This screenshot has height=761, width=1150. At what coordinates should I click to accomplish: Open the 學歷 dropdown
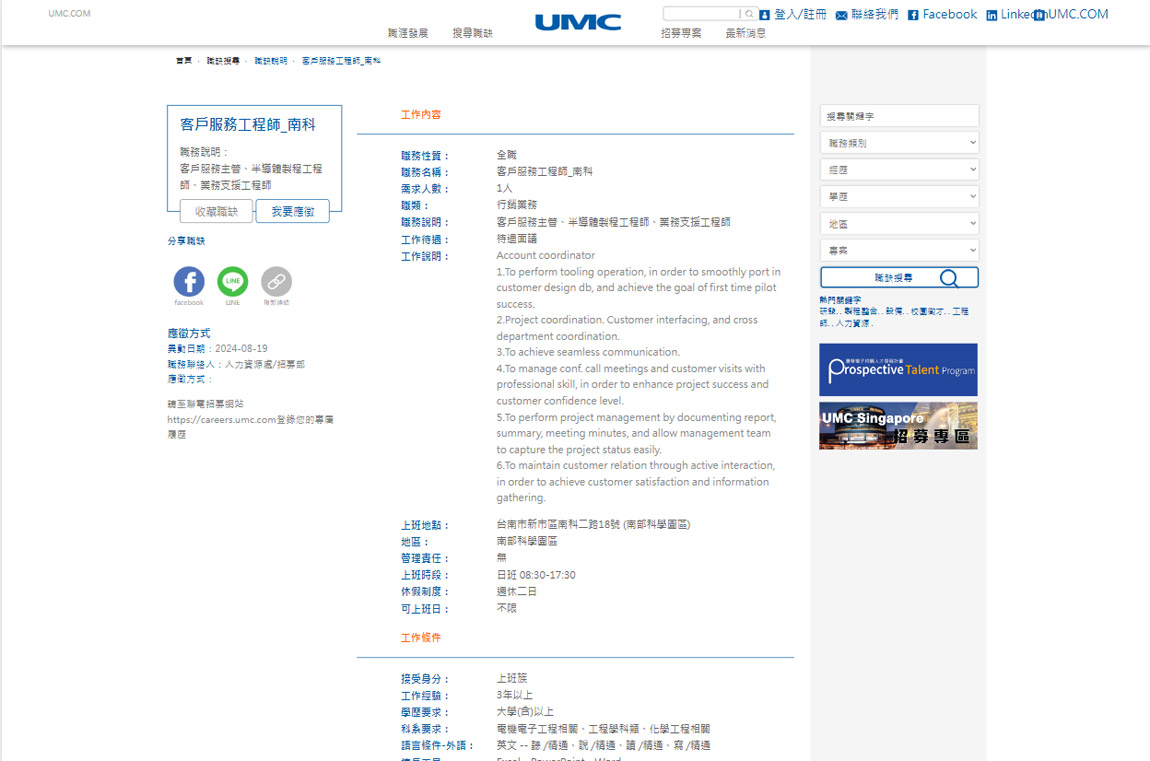pos(898,197)
